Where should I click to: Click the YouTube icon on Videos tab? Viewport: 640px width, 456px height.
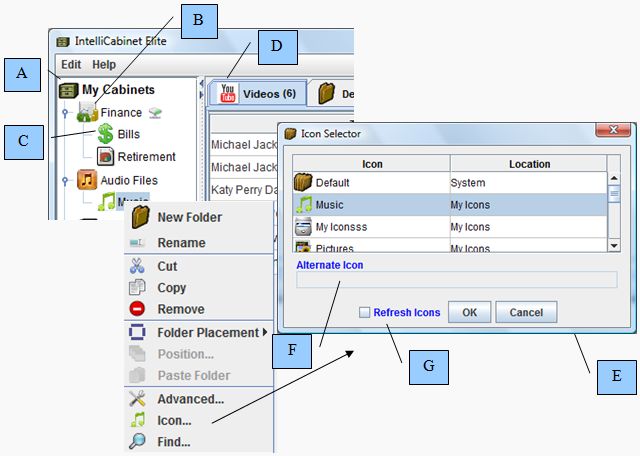[227, 93]
